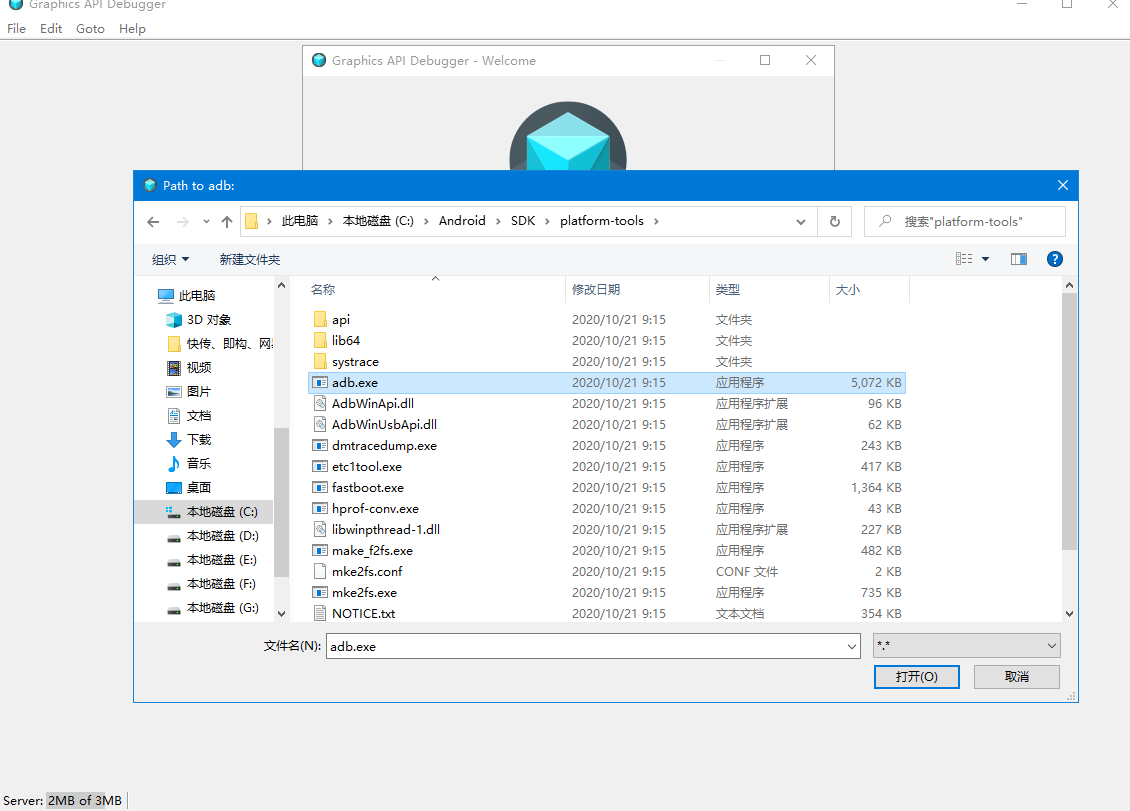
Task: Confirm with the 打开(O) button
Action: [916, 677]
